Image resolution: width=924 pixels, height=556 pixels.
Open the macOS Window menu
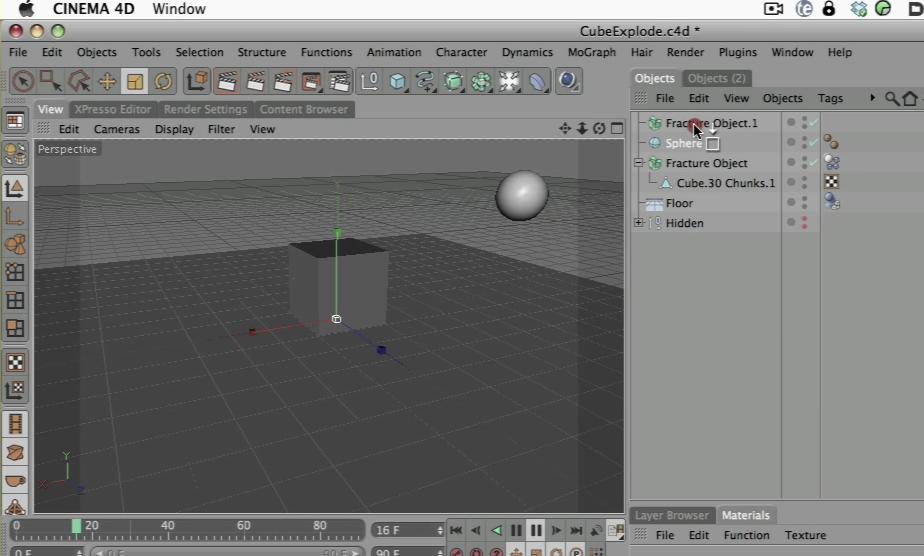179,9
